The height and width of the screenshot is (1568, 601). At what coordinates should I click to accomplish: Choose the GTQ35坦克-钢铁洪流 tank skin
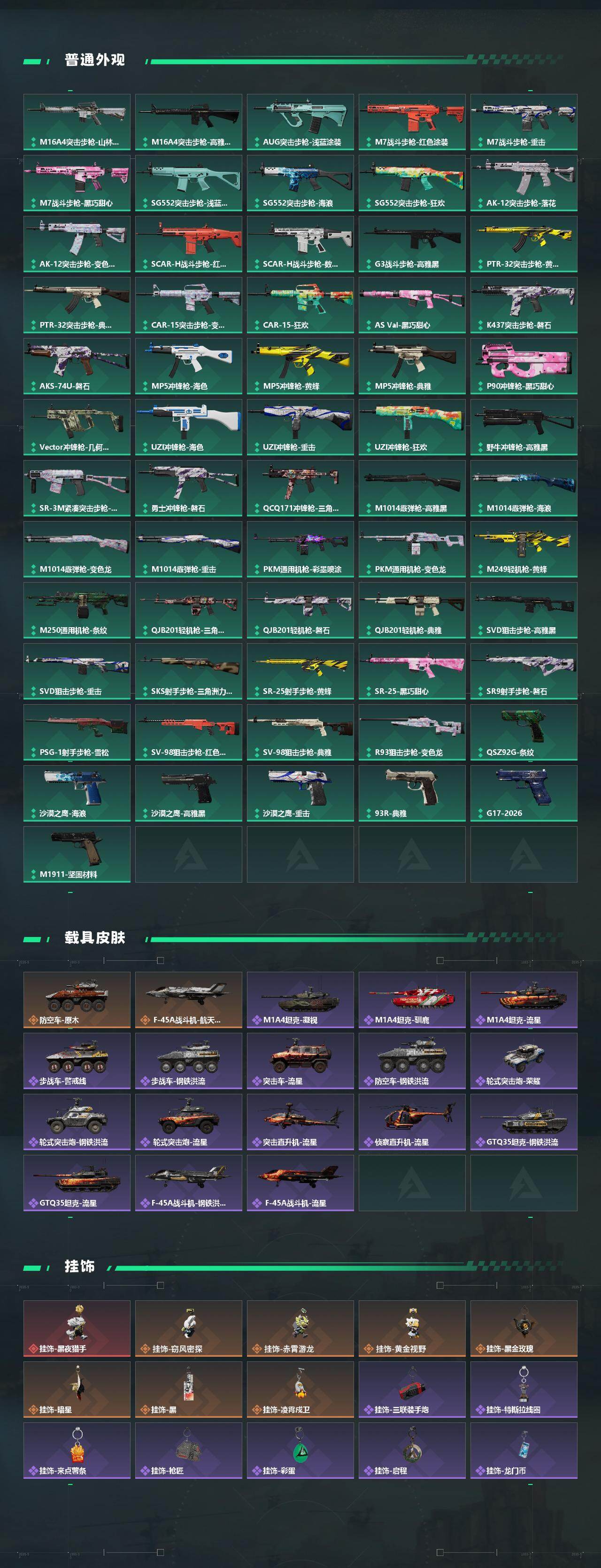point(524,1122)
